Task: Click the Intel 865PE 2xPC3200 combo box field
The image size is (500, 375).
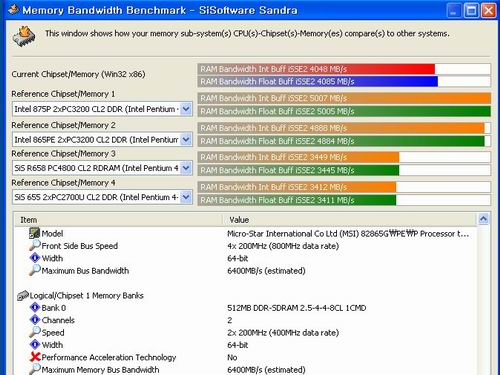Action: pos(102,139)
